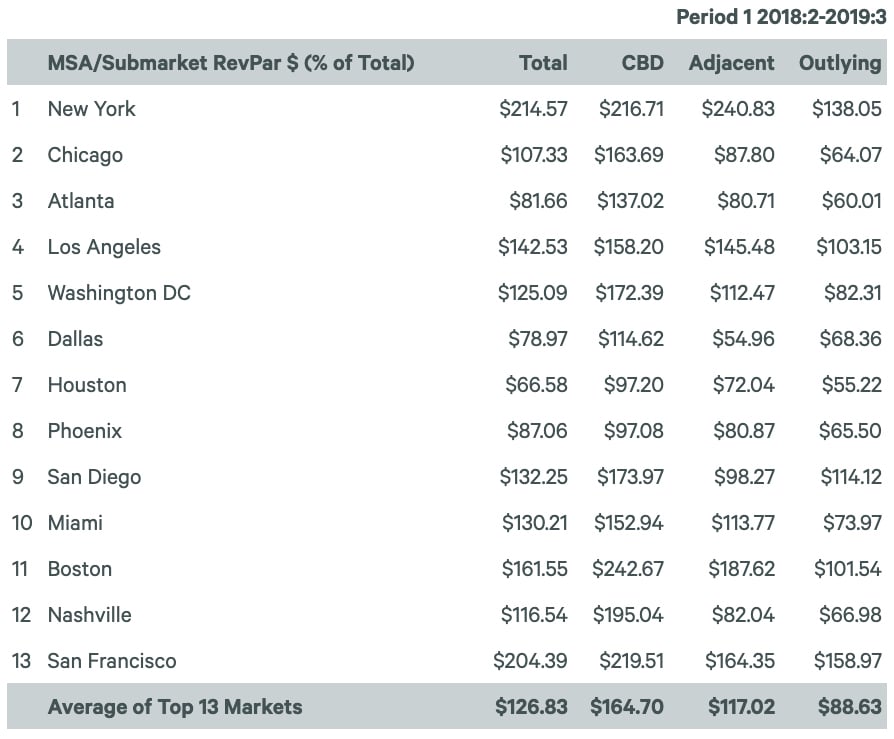This screenshot has height=739, width=894.
Task: Select Miami's $113.77 Adjacent value
Action: [x=742, y=523]
